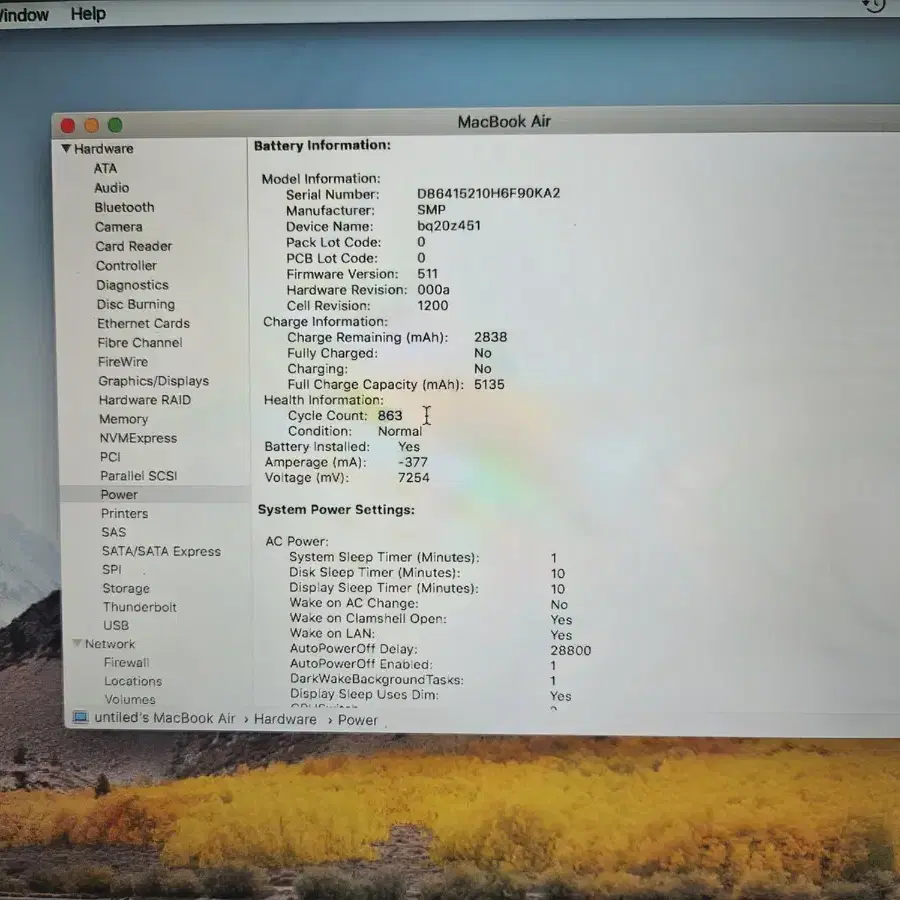Viewport: 900px width, 900px height.
Task: Click the AutoPowerOff Delay value 28800
Action: 571,650
